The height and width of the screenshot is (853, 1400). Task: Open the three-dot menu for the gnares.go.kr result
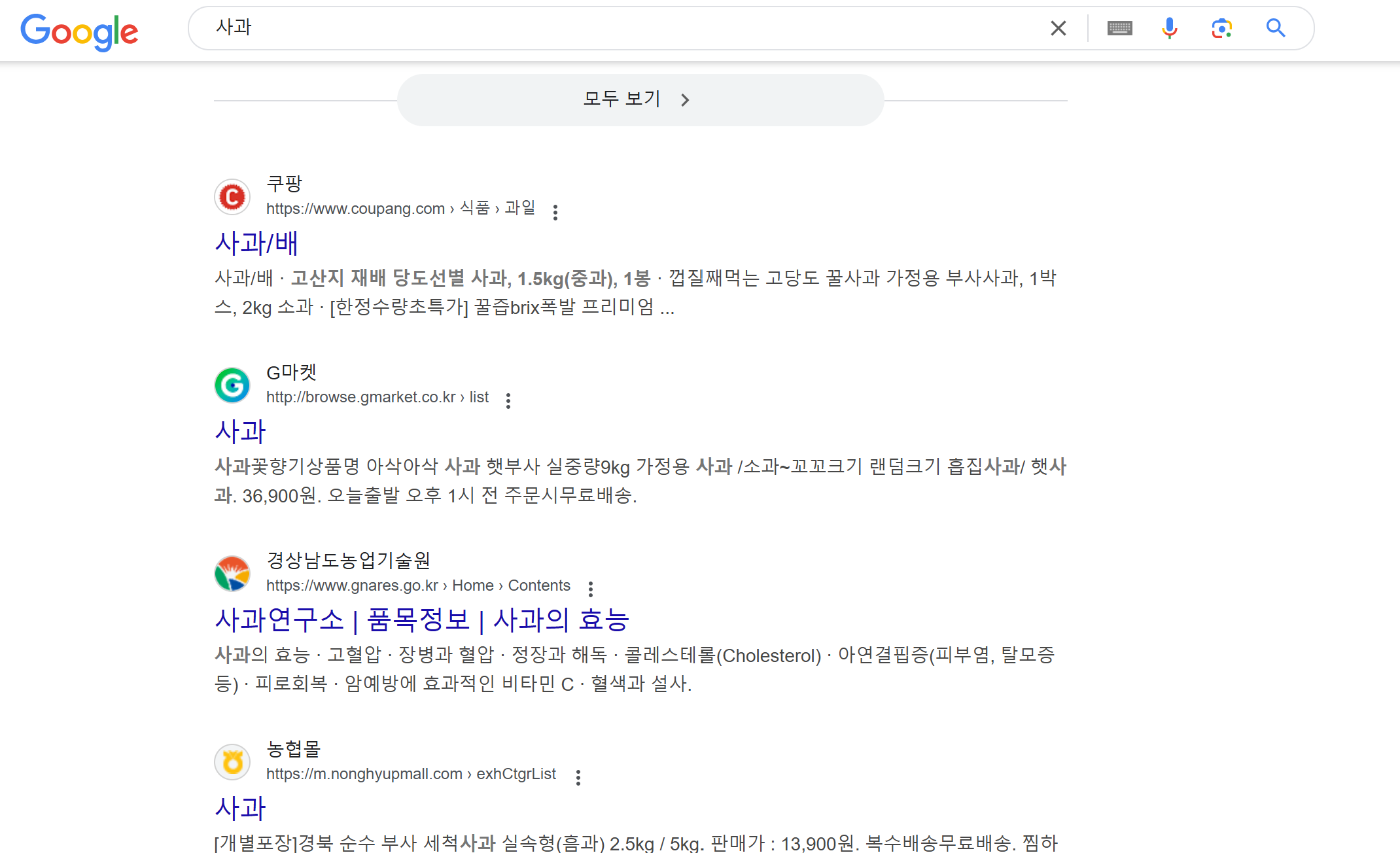coord(590,589)
